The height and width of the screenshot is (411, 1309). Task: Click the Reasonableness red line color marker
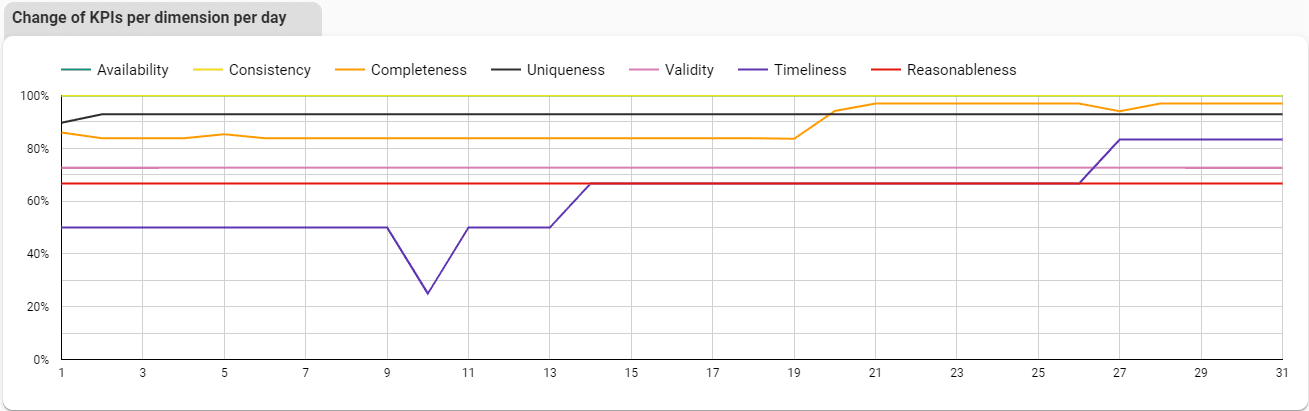coord(886,70)
